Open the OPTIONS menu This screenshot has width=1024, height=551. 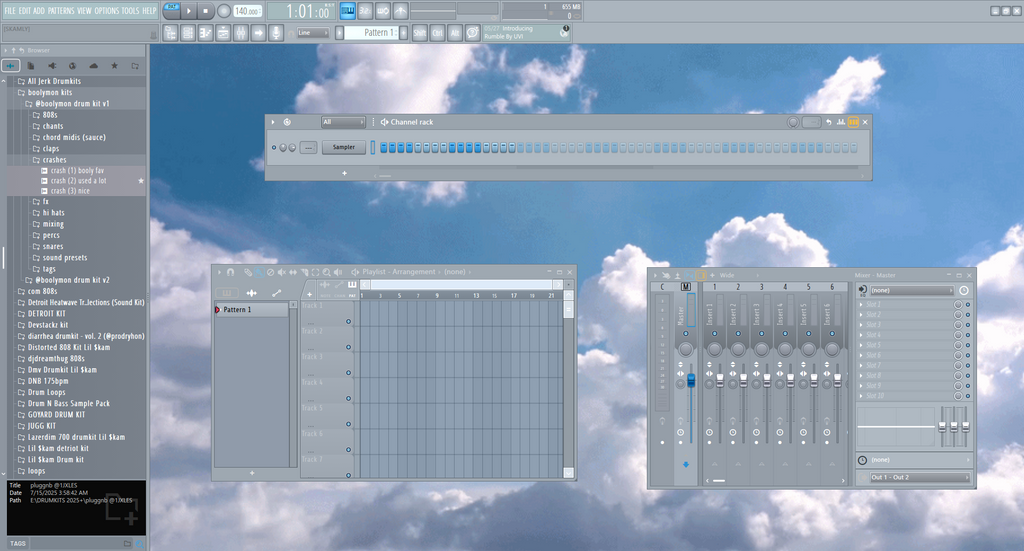coord(106,11)
